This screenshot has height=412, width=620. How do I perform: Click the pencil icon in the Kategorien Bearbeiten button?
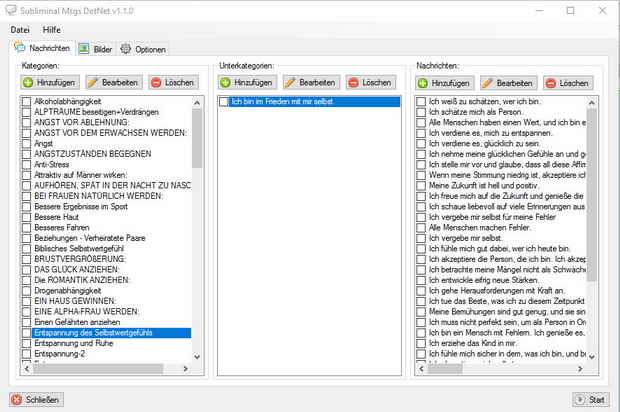(93, 83)
